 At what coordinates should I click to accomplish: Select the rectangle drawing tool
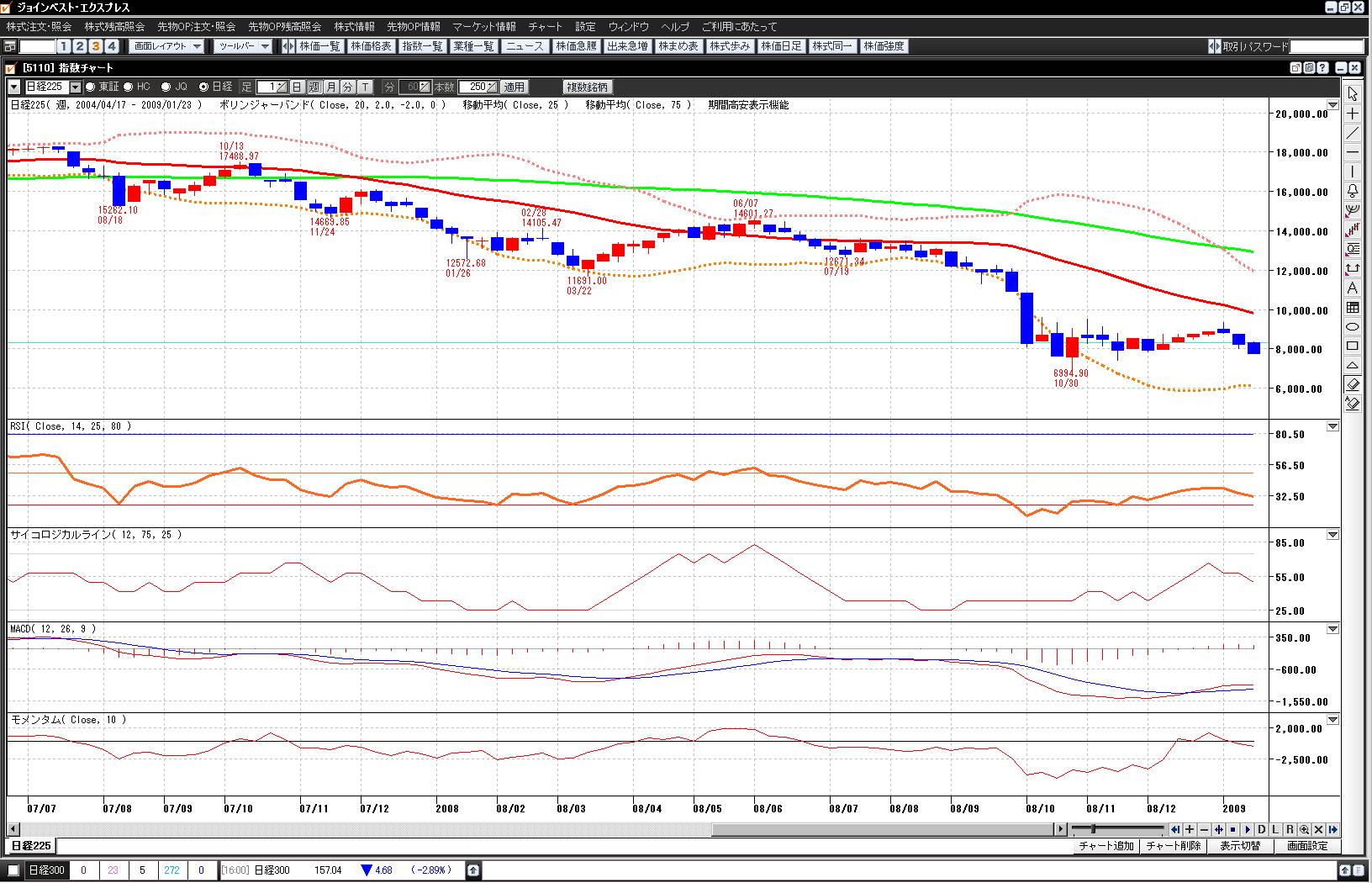pos(1353,346)
